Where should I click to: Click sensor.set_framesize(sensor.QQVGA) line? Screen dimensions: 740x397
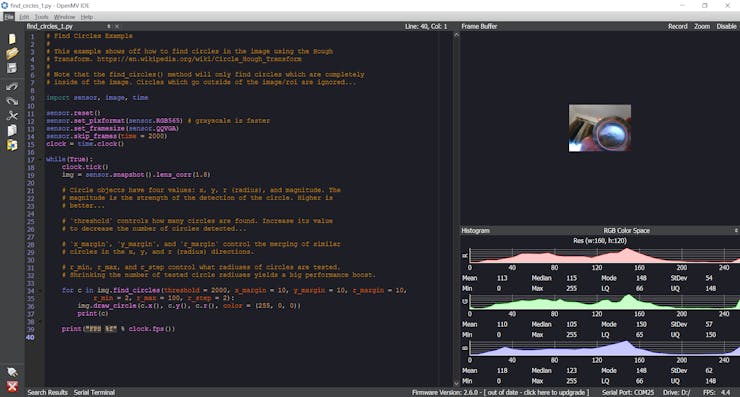pyautogui.click(x=112, y=128)
